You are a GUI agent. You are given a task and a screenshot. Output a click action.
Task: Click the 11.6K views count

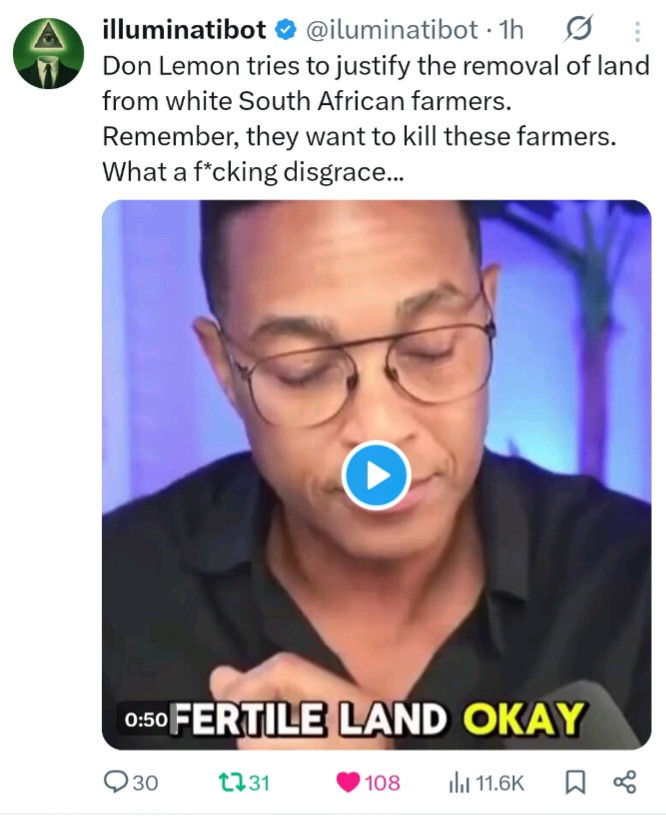498,782
